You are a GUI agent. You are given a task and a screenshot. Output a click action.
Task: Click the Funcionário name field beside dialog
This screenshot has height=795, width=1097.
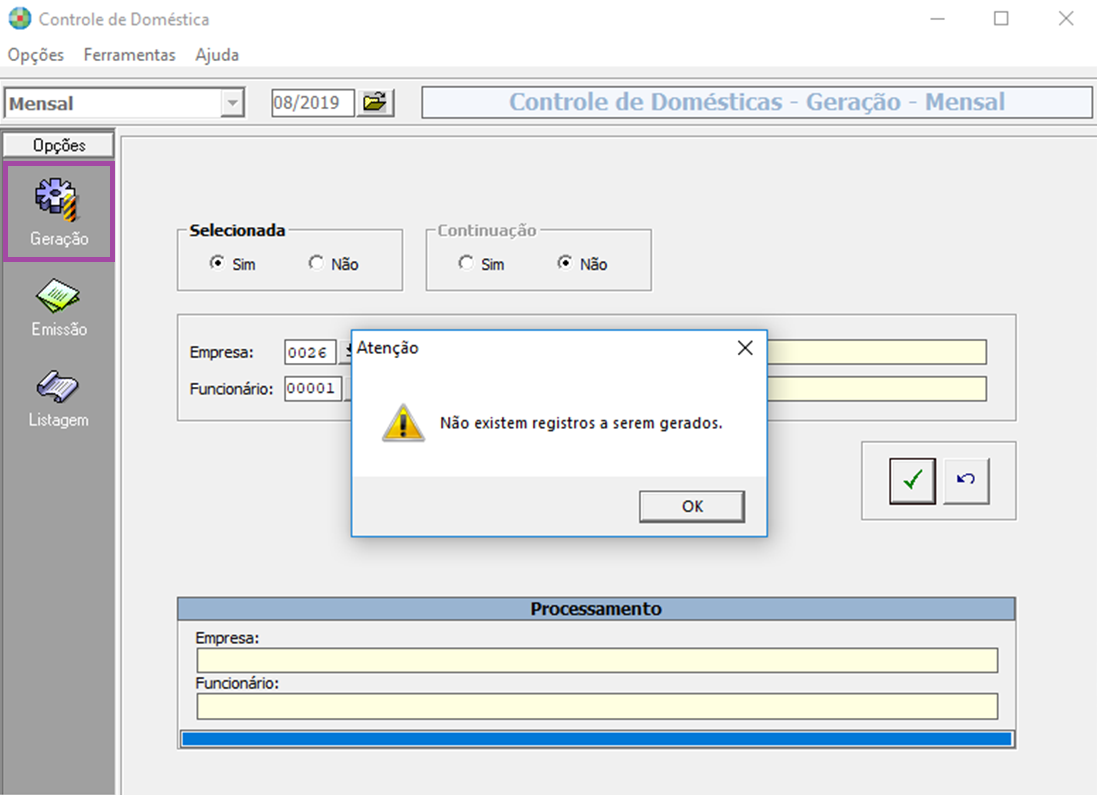point(877,388)
